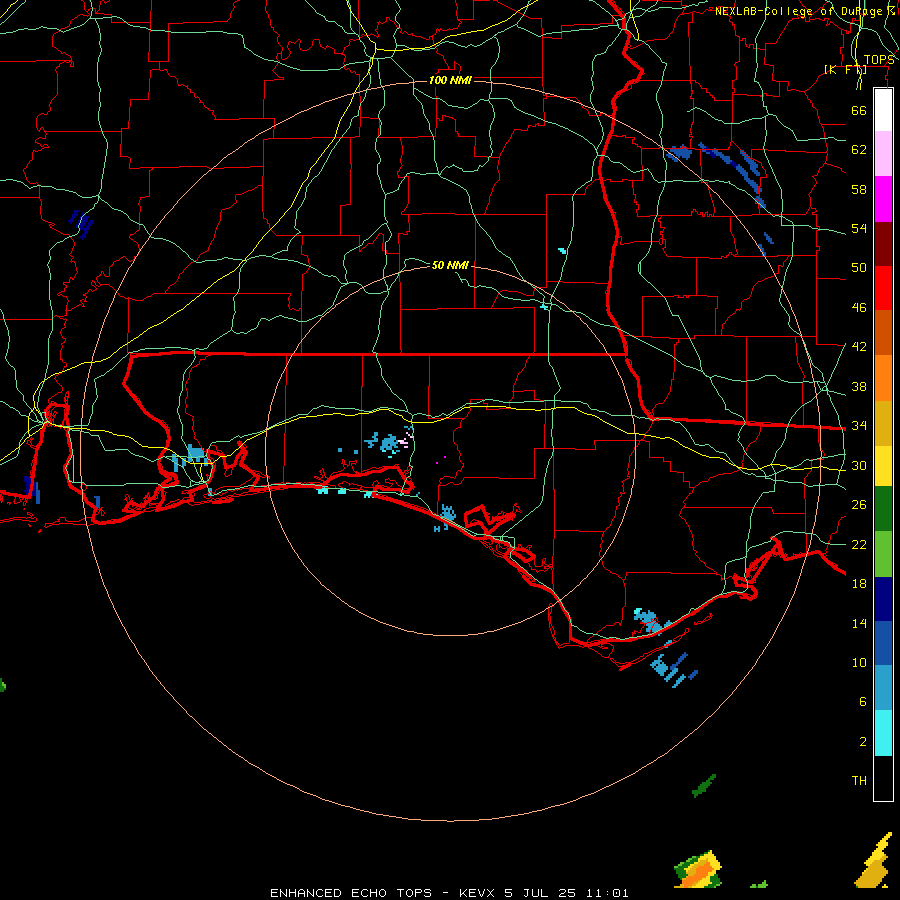
Task: Click the legend value "10"
Action: (x=859, y=663)
